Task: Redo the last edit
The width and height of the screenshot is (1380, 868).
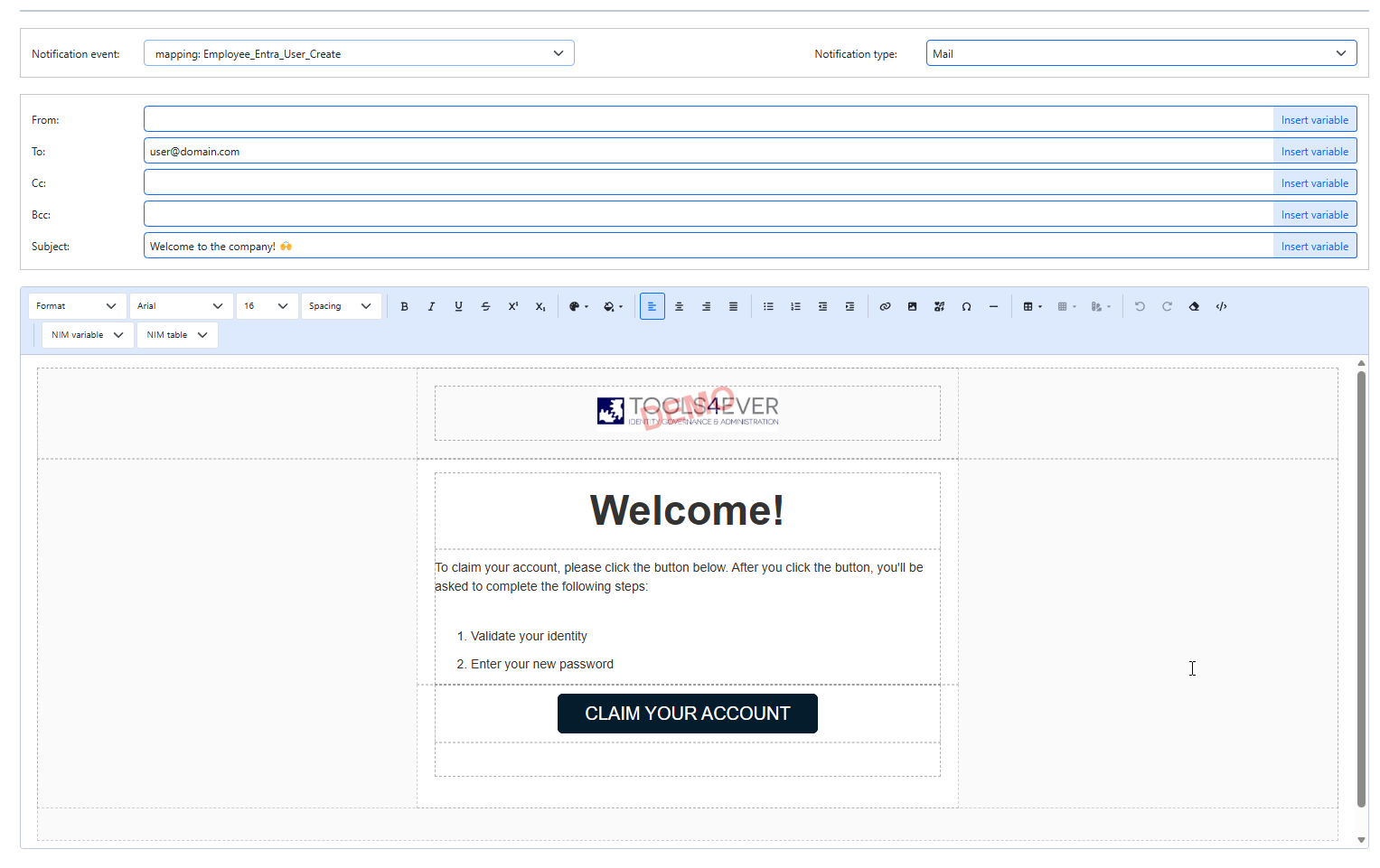Action: [1167, 306]
